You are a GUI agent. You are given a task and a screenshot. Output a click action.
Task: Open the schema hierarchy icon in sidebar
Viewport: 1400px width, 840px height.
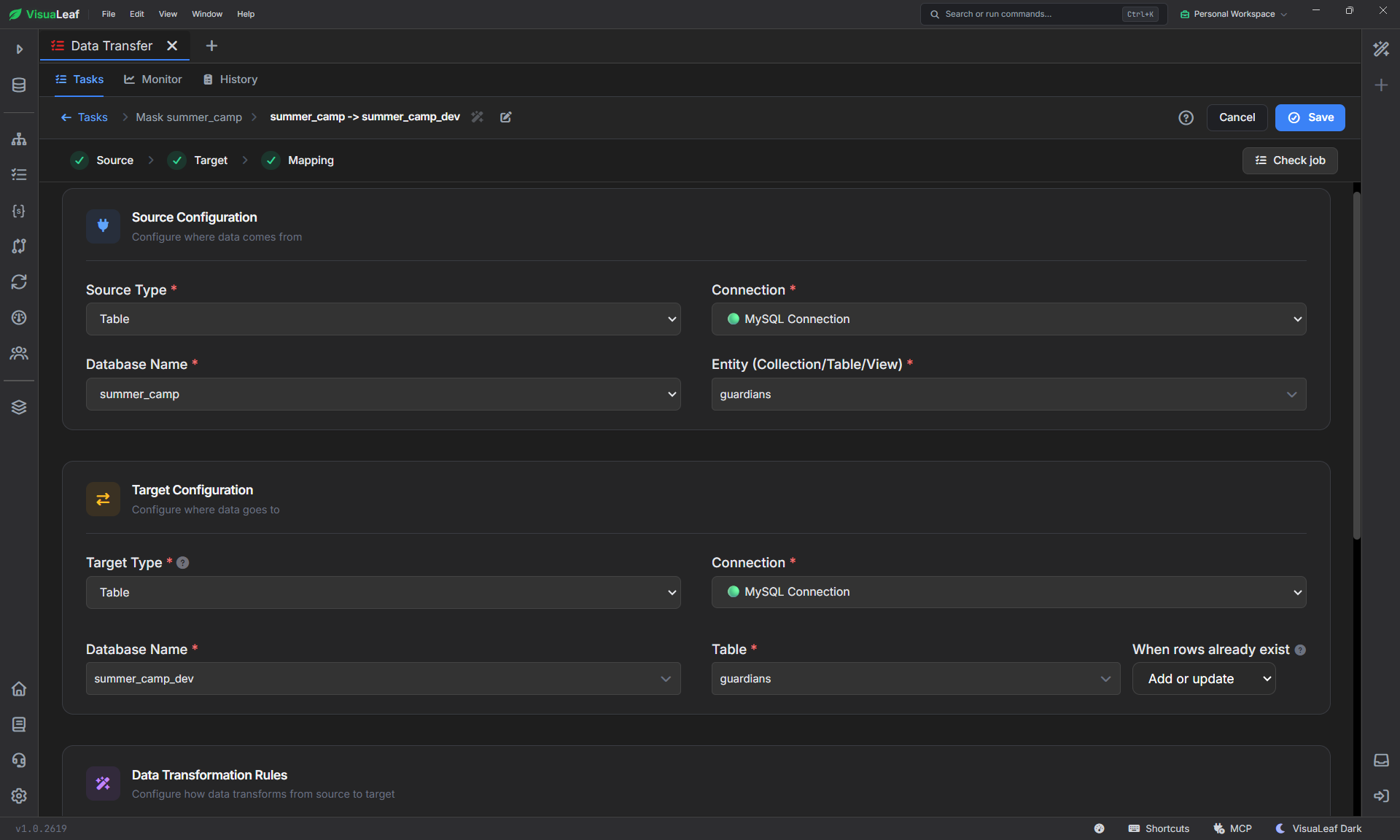19,139
